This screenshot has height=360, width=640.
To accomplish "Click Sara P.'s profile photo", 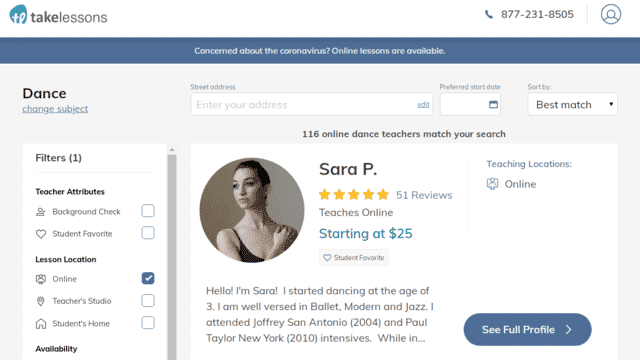I will click(252, 210).
